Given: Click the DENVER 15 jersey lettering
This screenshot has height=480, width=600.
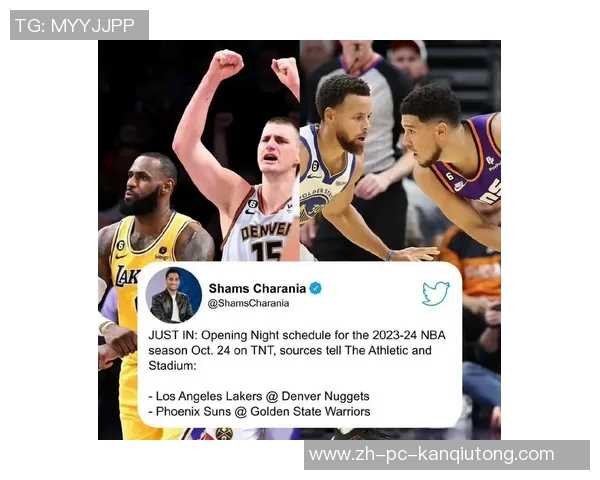Looking at the screenshot, I should 265,240.
